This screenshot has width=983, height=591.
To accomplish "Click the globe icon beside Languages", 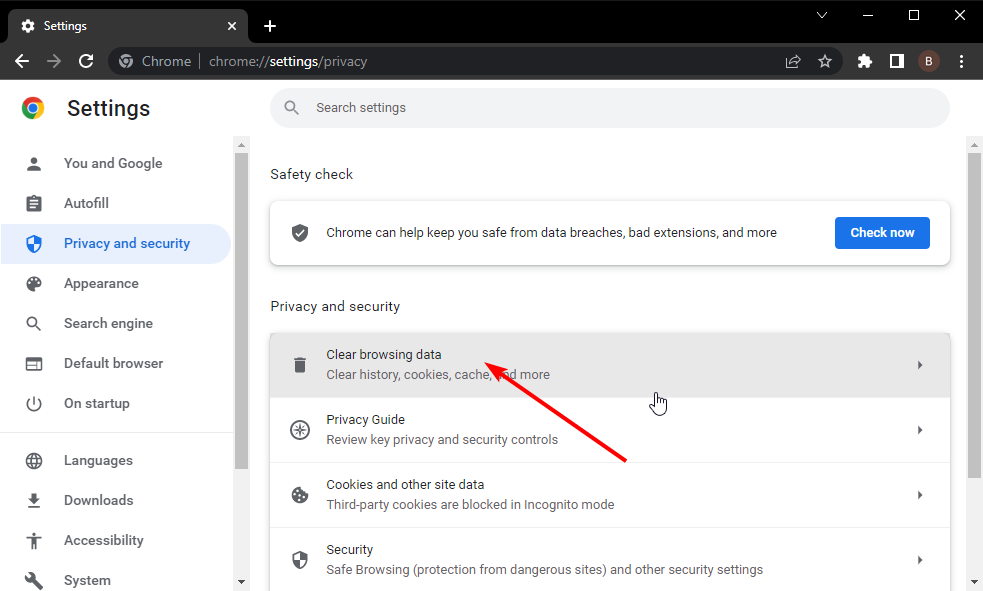I will (34, 461).
